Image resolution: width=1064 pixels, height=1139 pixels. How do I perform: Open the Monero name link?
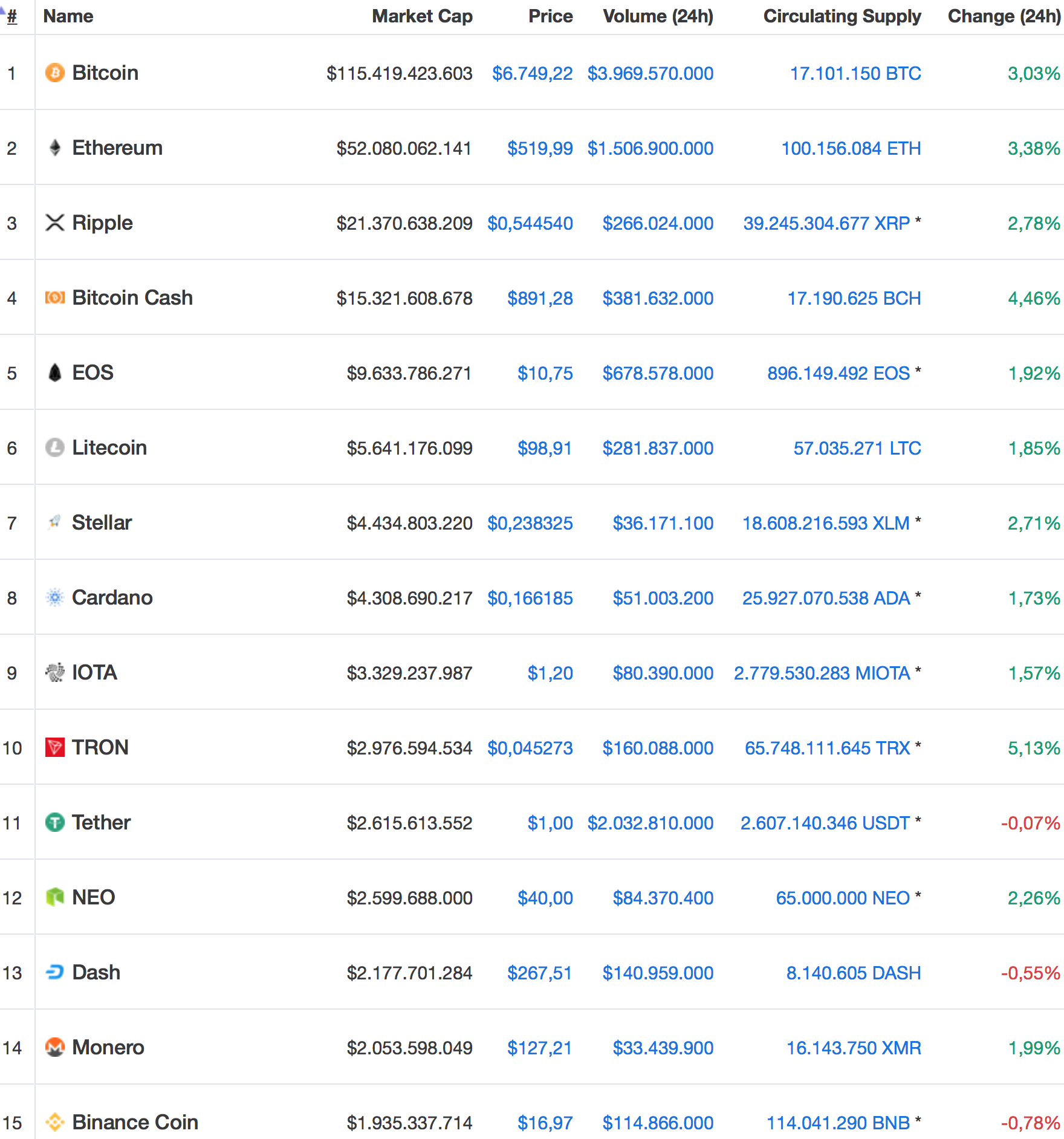108,1048
